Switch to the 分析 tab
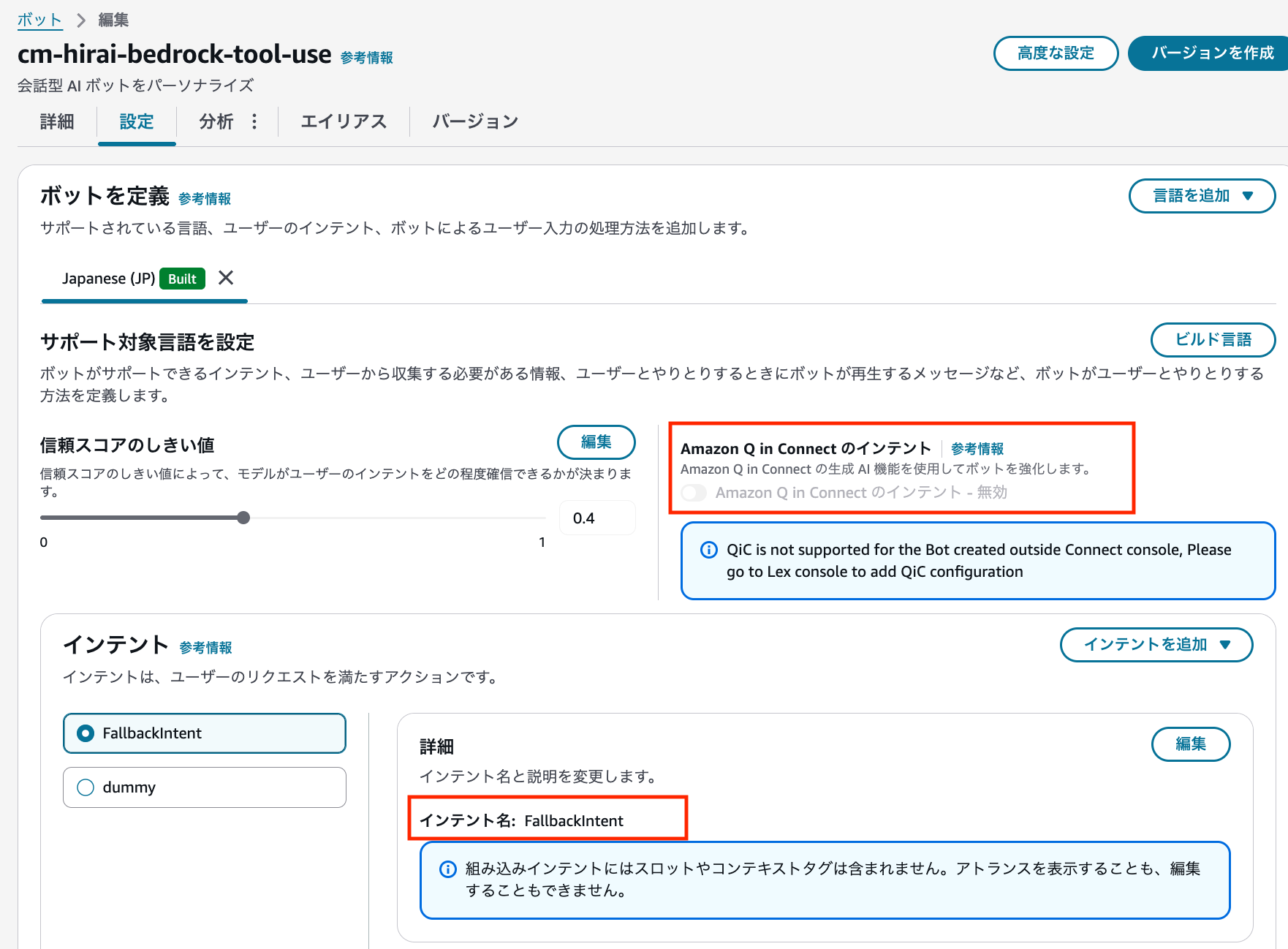 [216, 121]
